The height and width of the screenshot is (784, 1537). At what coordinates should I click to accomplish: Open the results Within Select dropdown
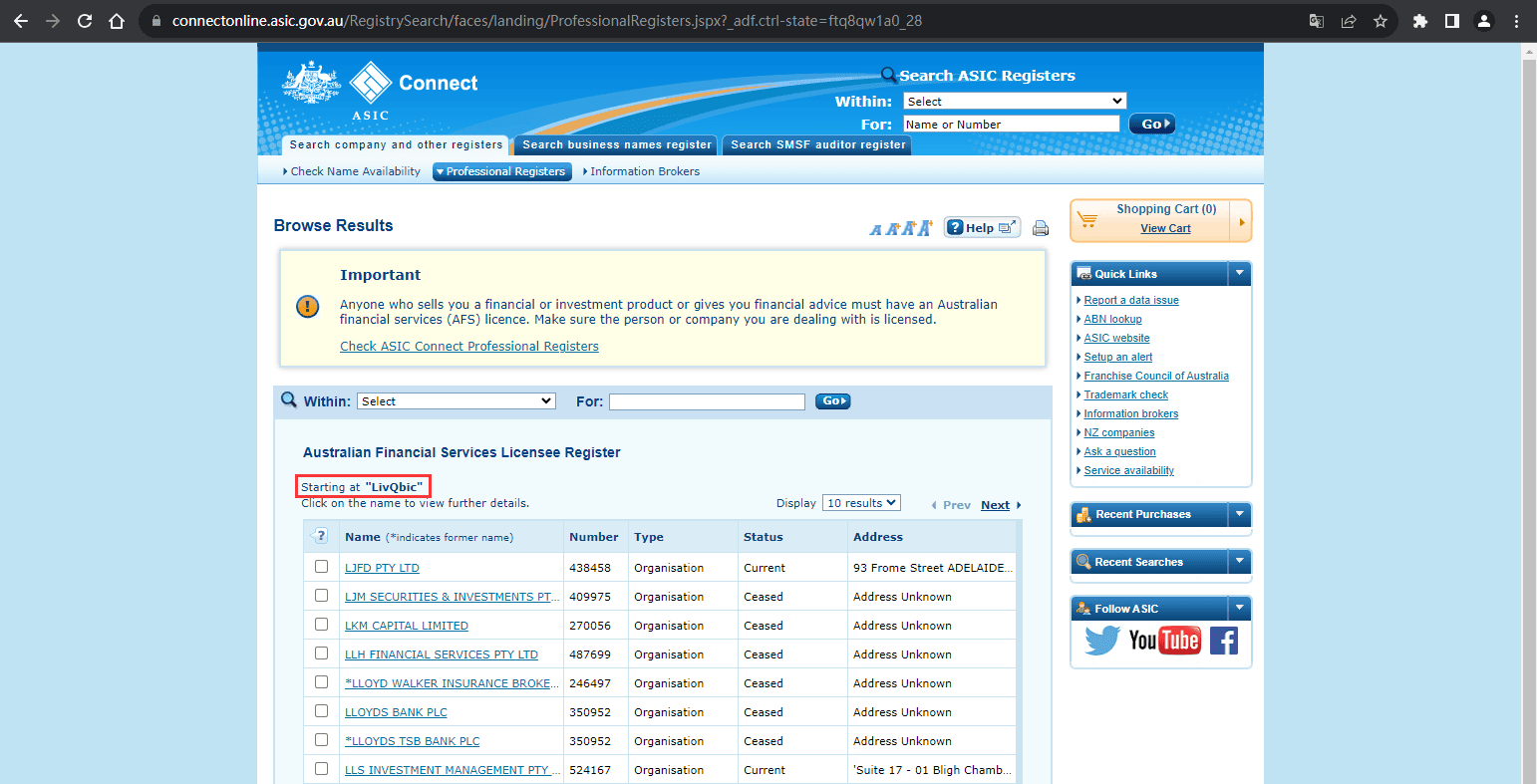tap(457, 400)
